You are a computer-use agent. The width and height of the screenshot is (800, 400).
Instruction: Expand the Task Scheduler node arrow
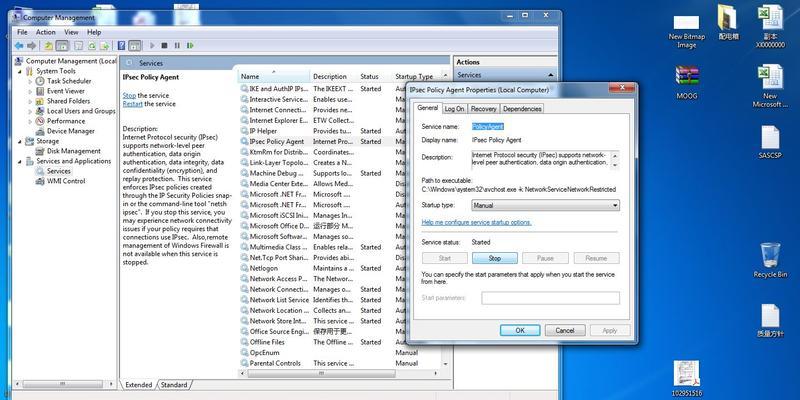coord(30,81)
